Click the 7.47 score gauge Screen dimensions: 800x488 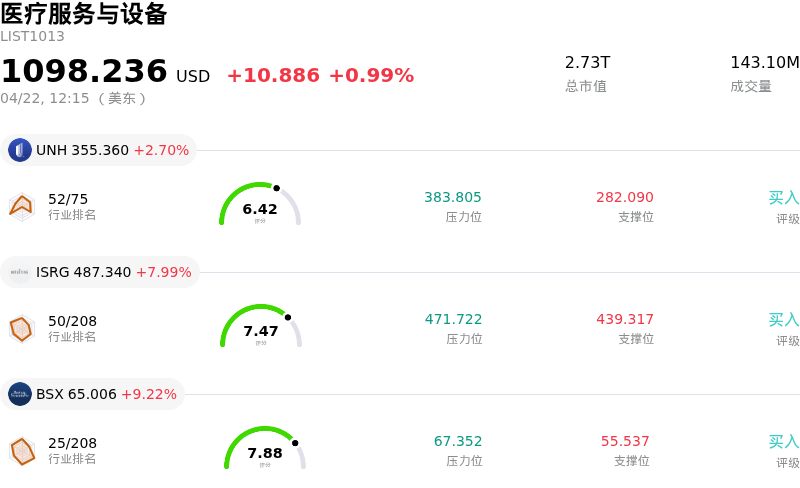(x=261, y=328)
